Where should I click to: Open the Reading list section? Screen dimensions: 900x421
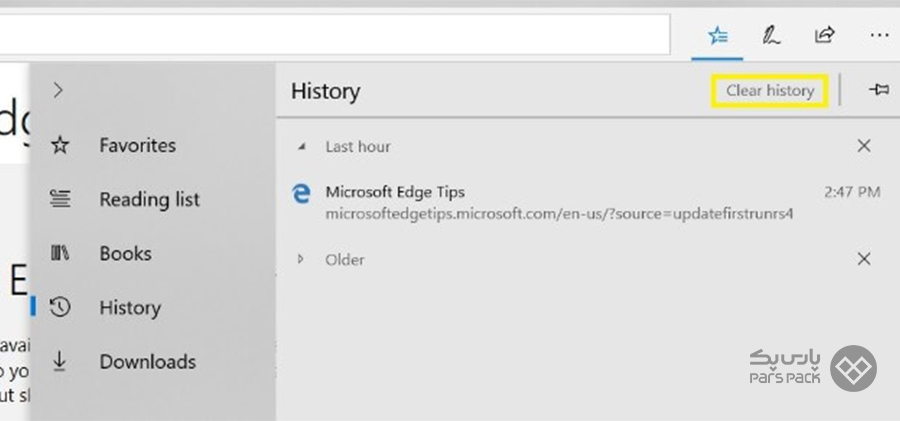click(149, 199)
